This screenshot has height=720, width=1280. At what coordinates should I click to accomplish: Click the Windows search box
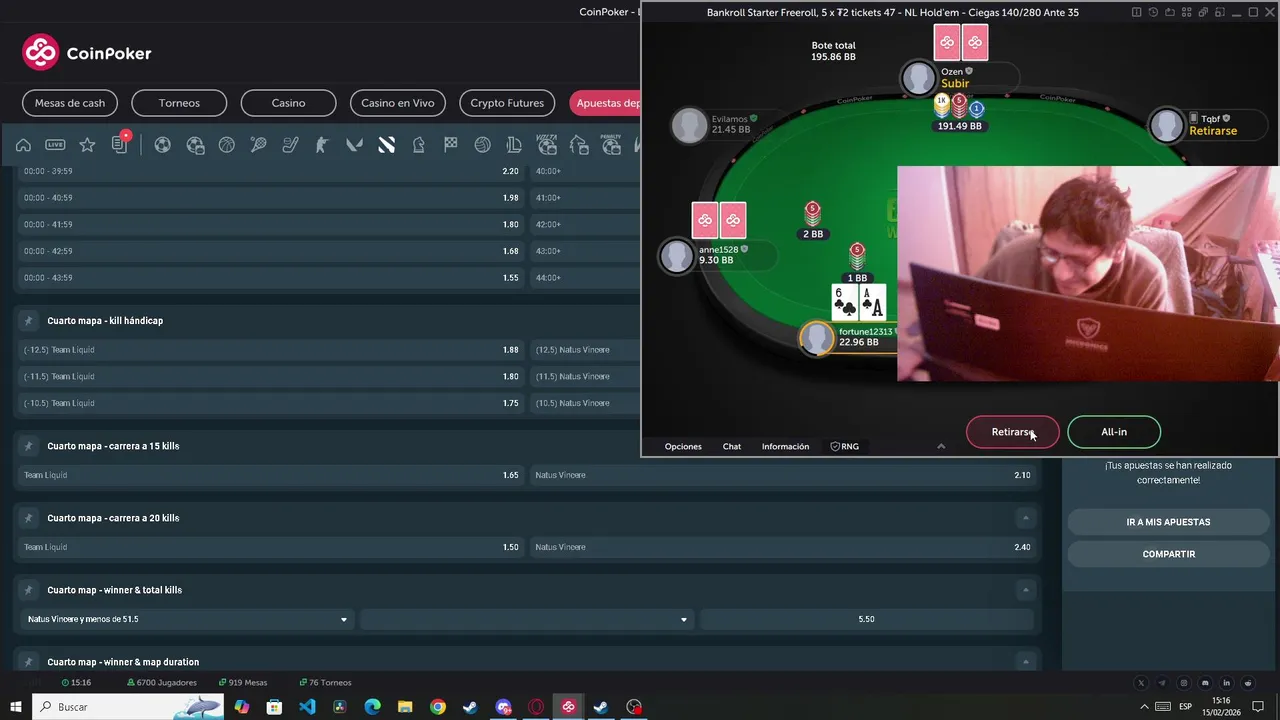tap(127, 706)
